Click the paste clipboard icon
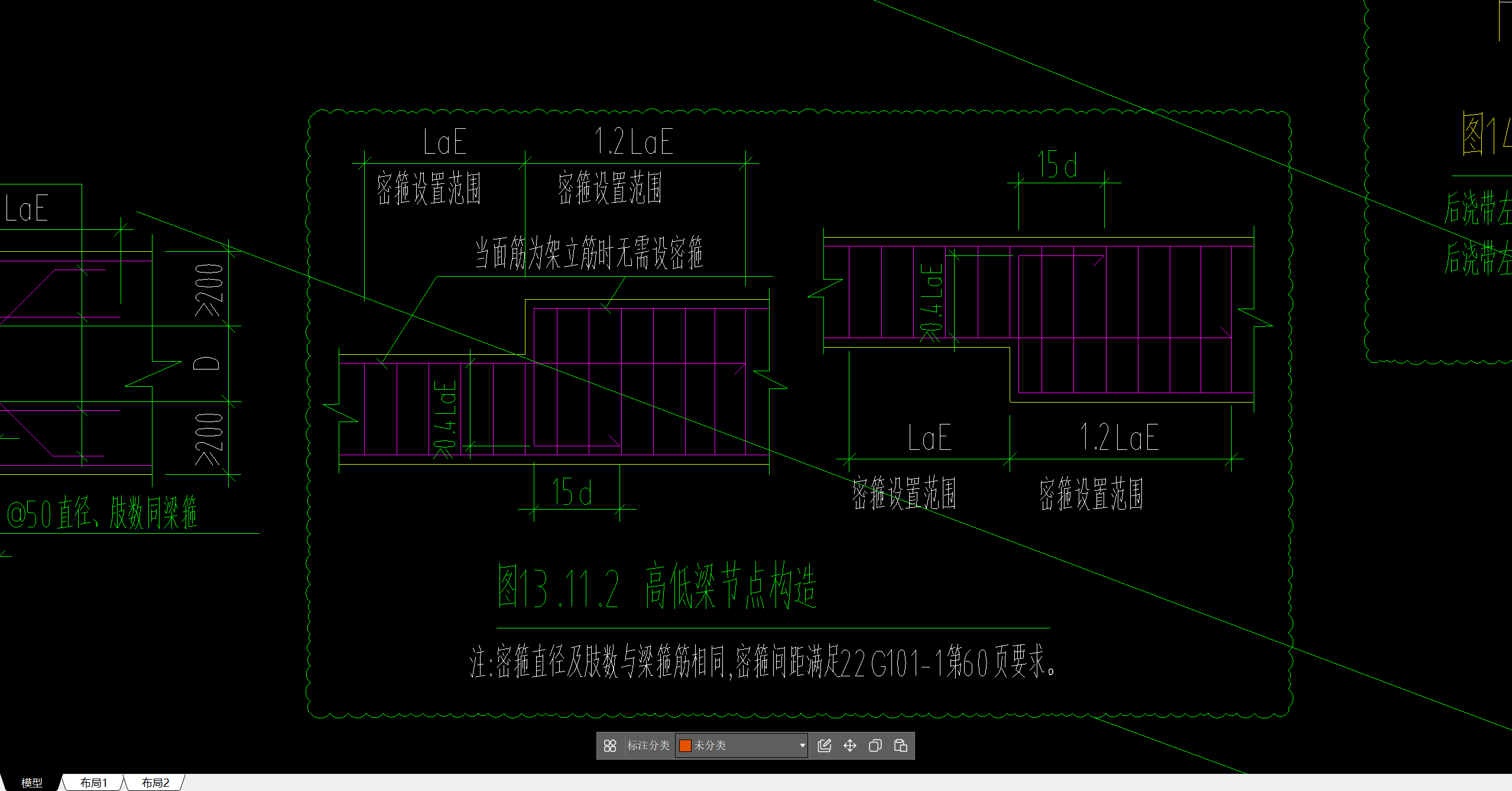This screenshot has width=1512, height=791. (x=901, y=745)
